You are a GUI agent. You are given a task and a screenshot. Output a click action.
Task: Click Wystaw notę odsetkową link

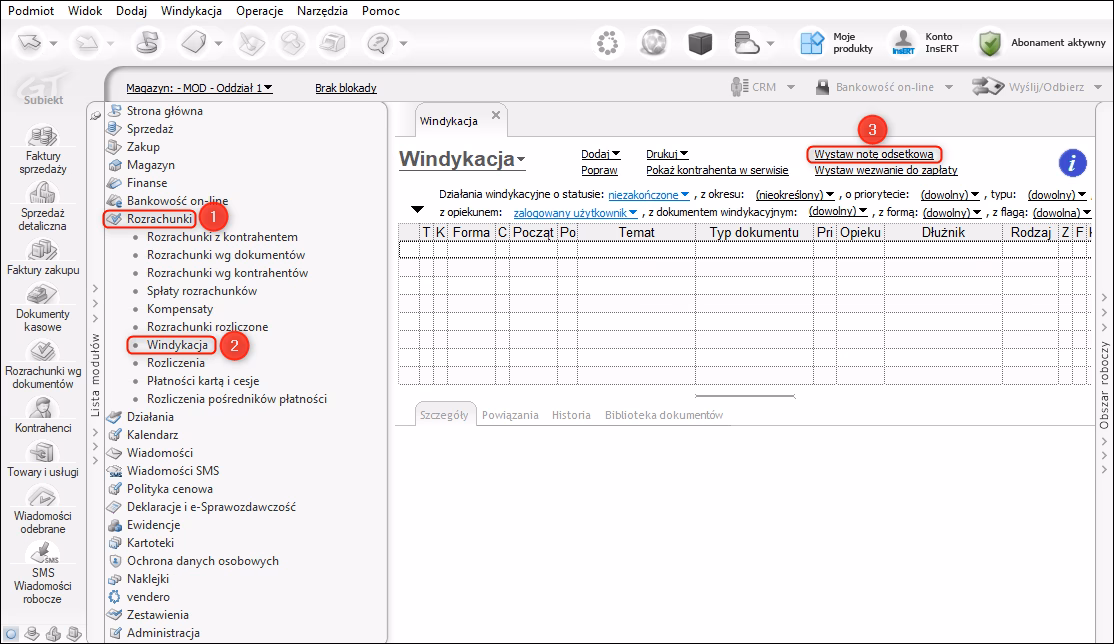(x=873, y=154)
